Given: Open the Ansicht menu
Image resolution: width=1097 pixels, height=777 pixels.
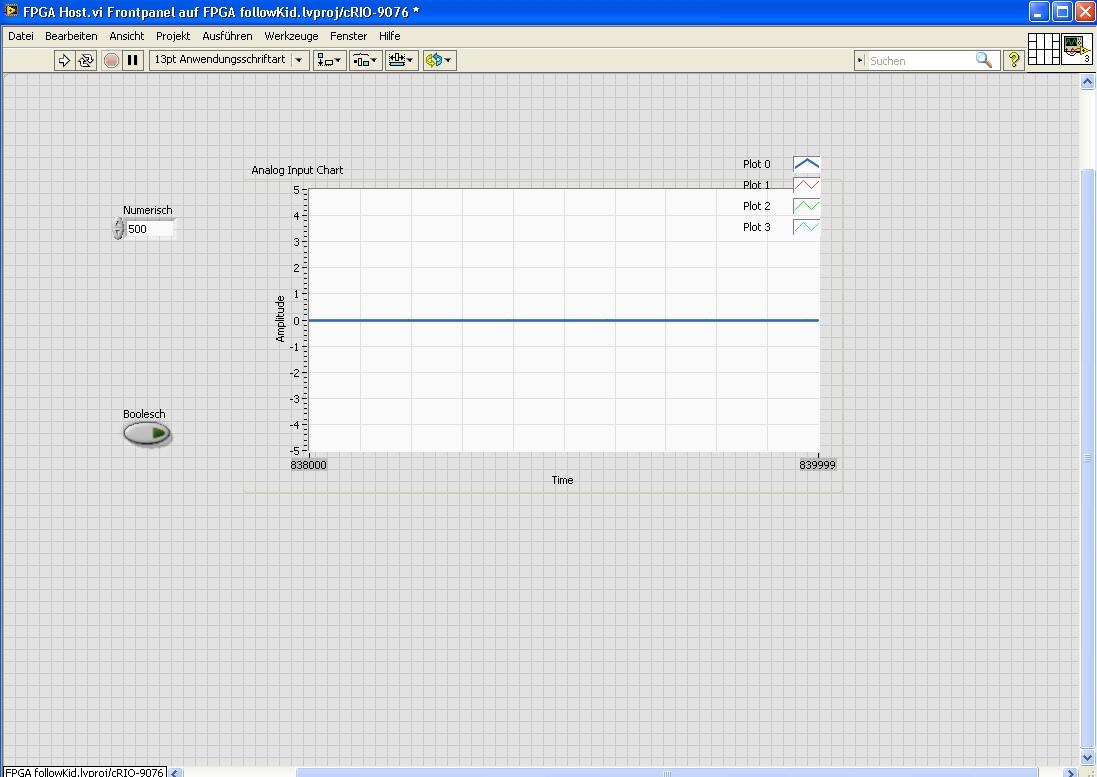Looking at the screenshot, I should coord(127,36).
